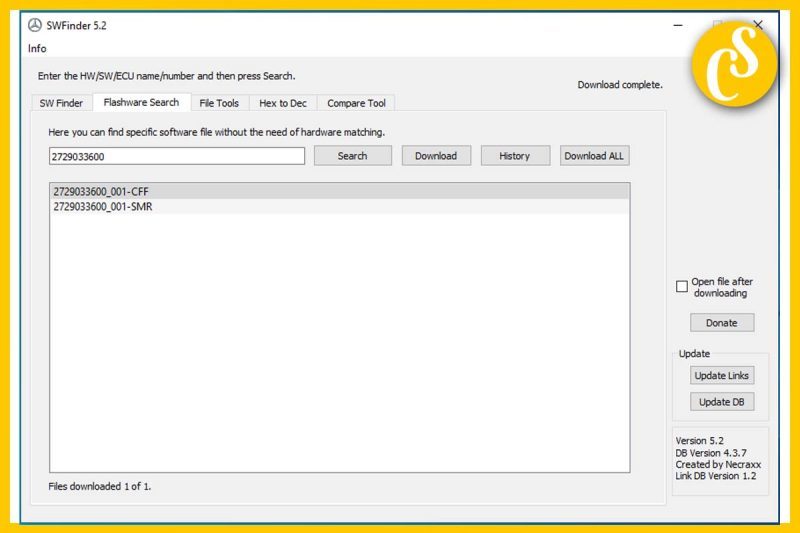Click the Download ALL button
This screenshot has width=800, height=533.
tap(594, 156)
